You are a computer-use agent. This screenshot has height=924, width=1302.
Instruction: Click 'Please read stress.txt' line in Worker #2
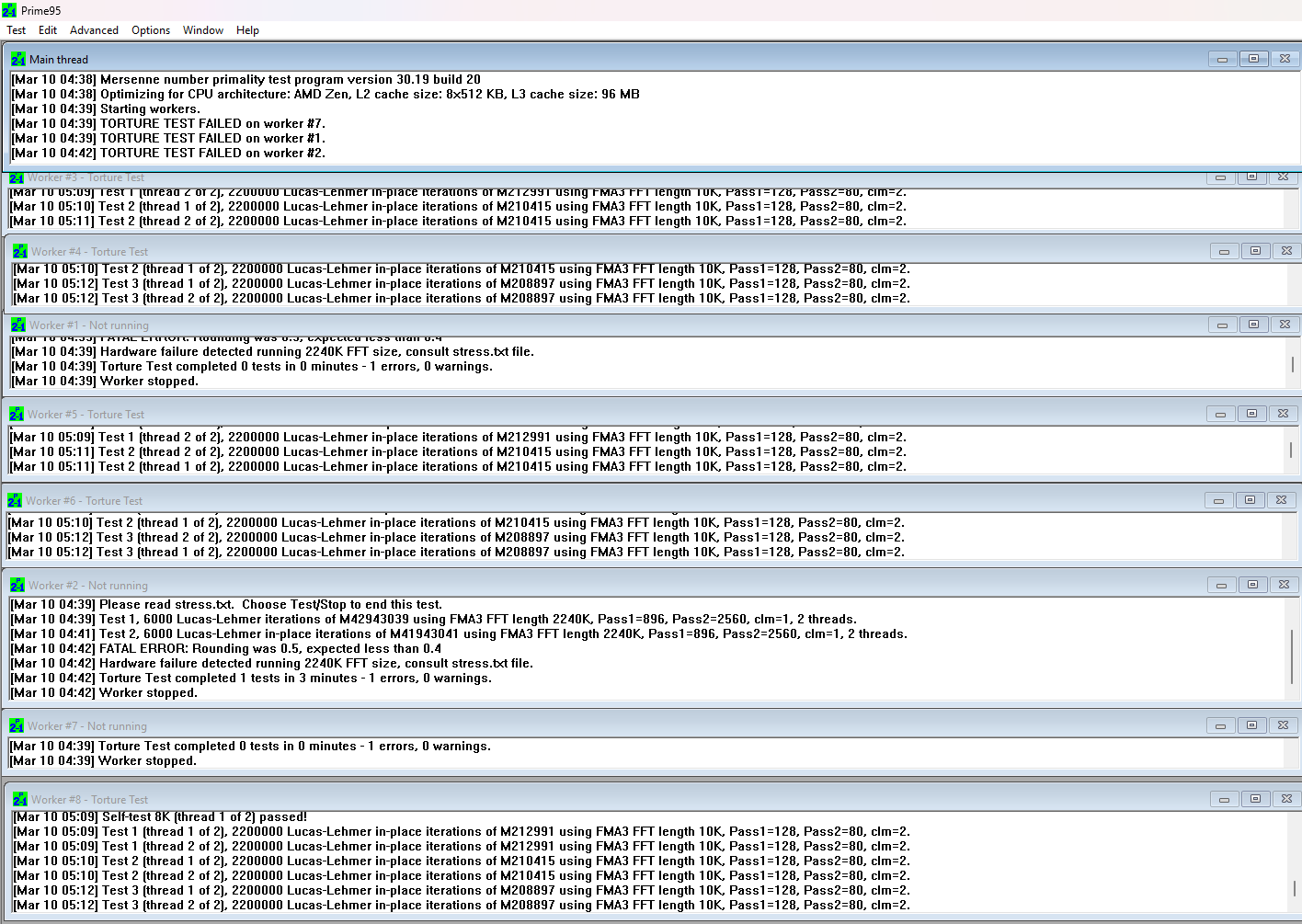click(226, 604)
